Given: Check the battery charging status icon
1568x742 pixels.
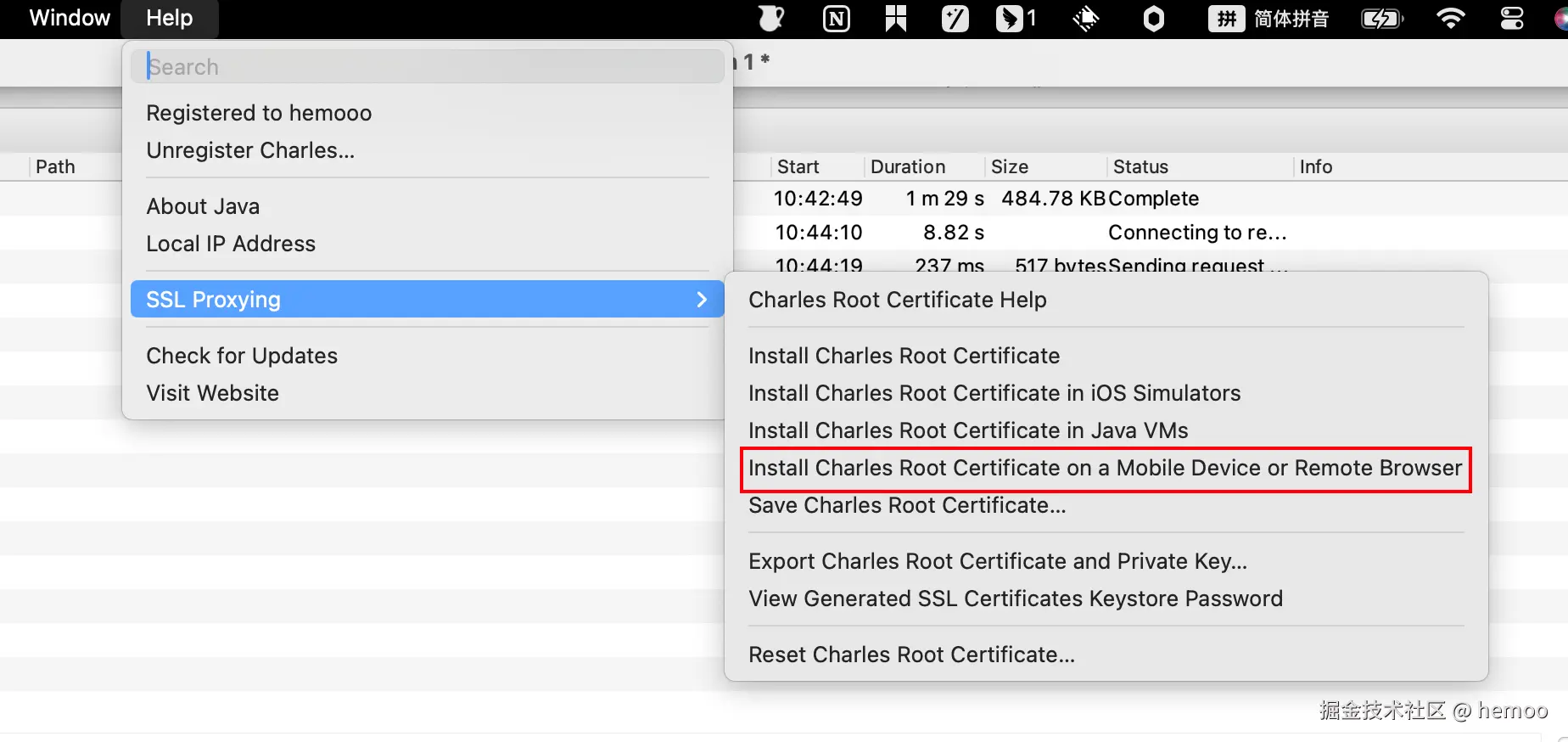Looking at the screenshot, I should coord(1382,18).
